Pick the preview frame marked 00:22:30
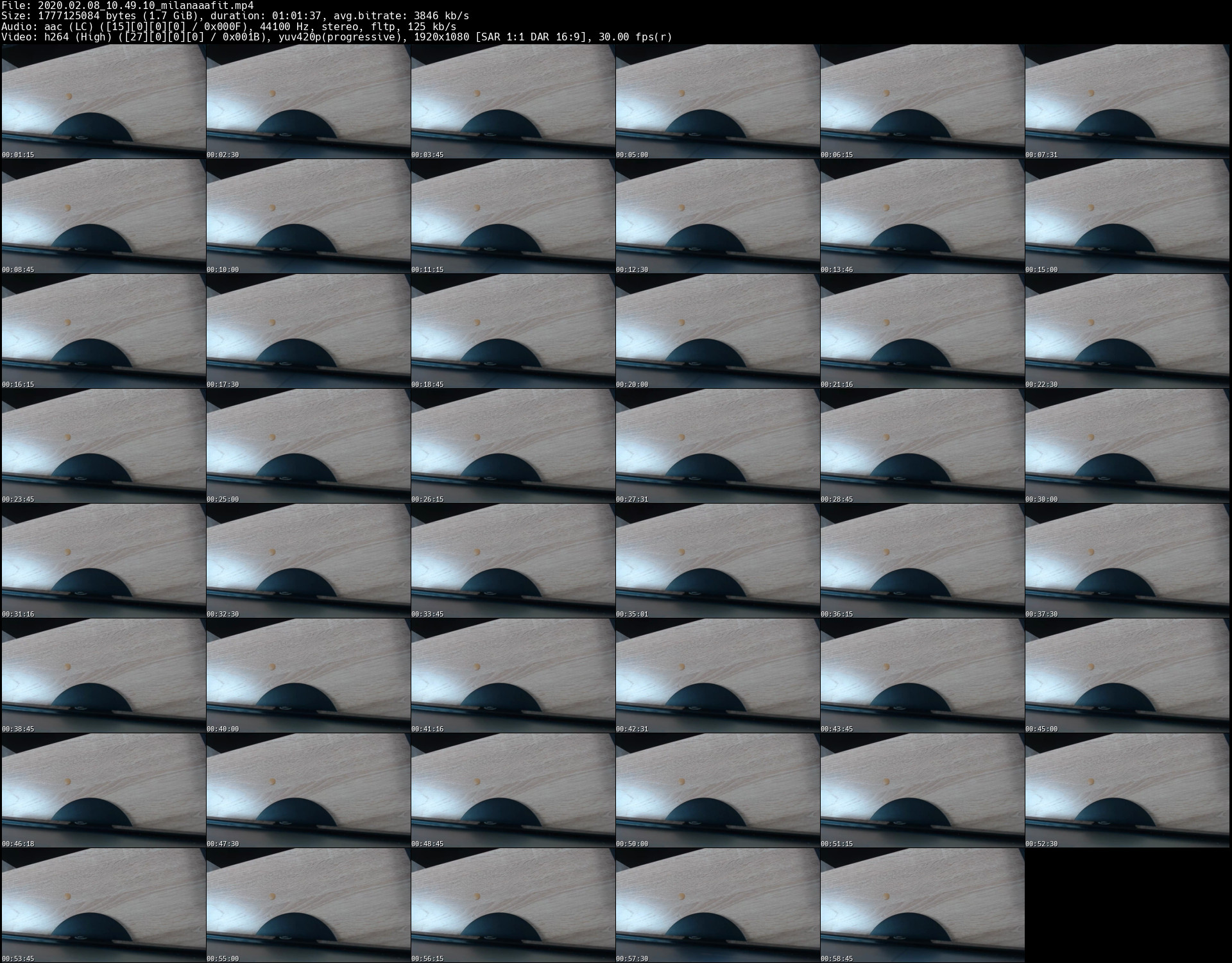The image size is (1232, 963). pyautogui.click(x=1127, y=331)
